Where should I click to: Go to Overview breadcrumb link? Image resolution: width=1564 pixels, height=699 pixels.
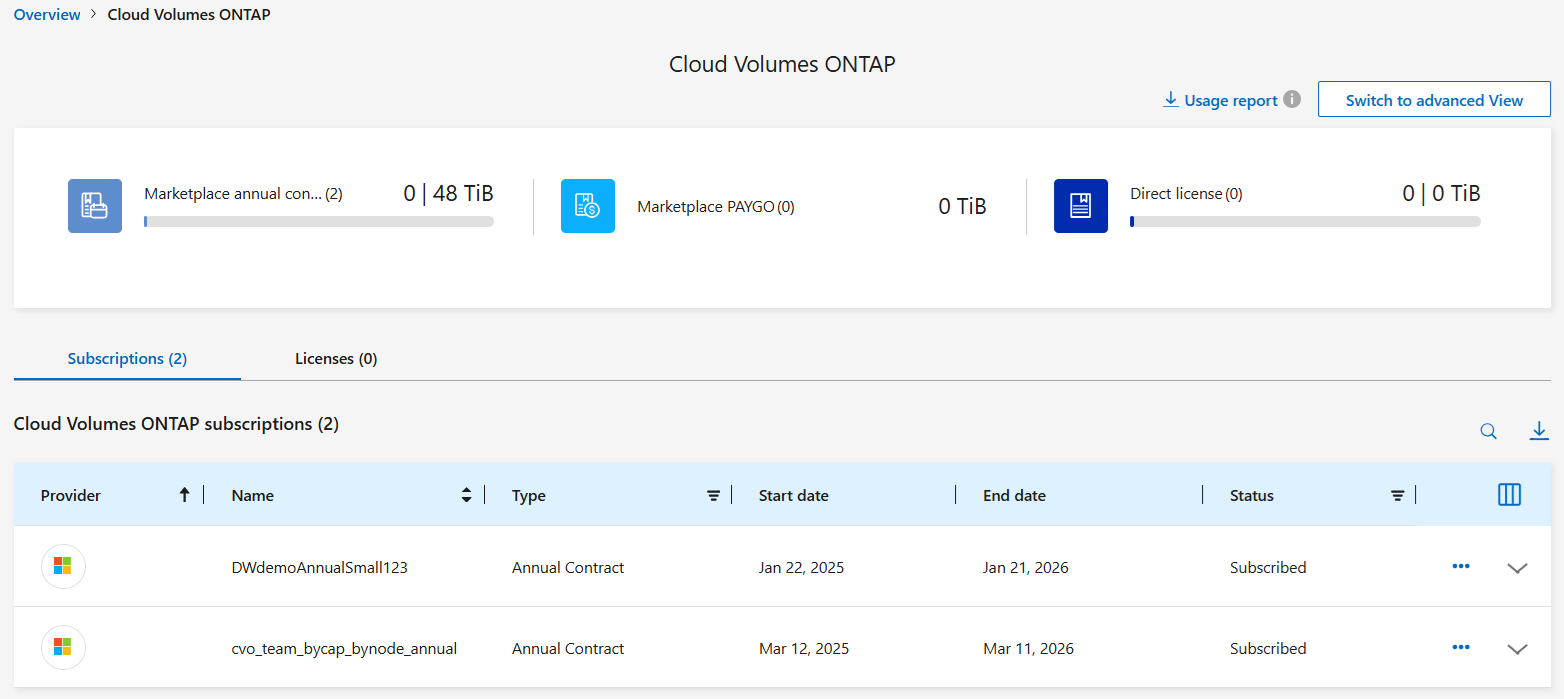click(x=47, y=15)
